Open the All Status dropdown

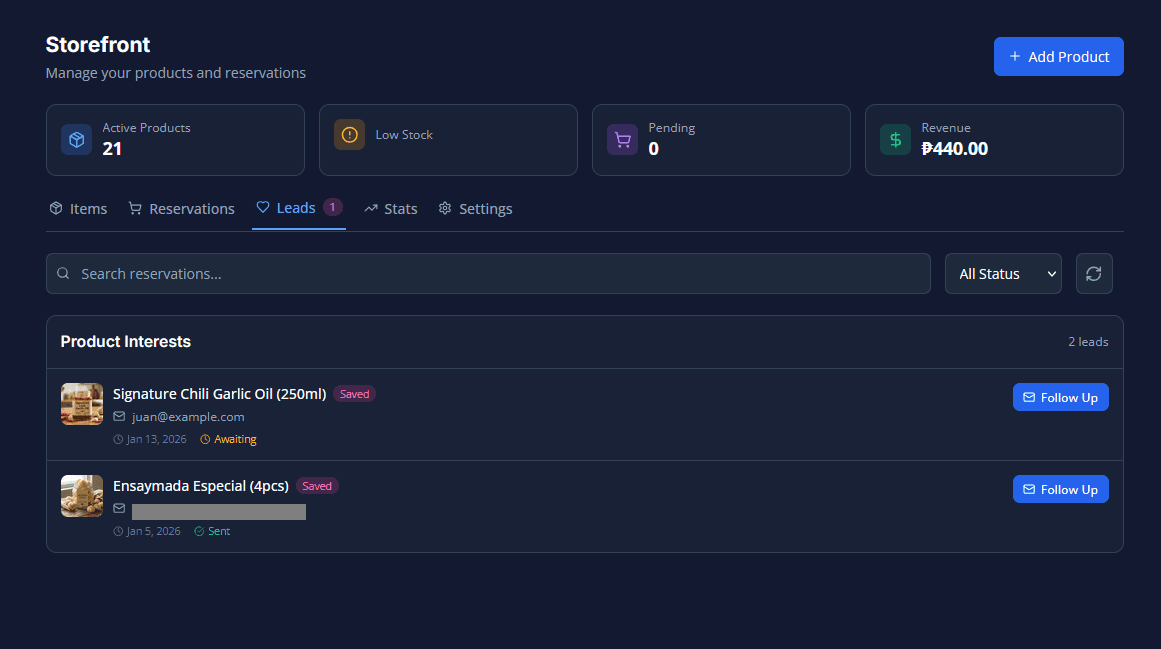(1002, 274)
